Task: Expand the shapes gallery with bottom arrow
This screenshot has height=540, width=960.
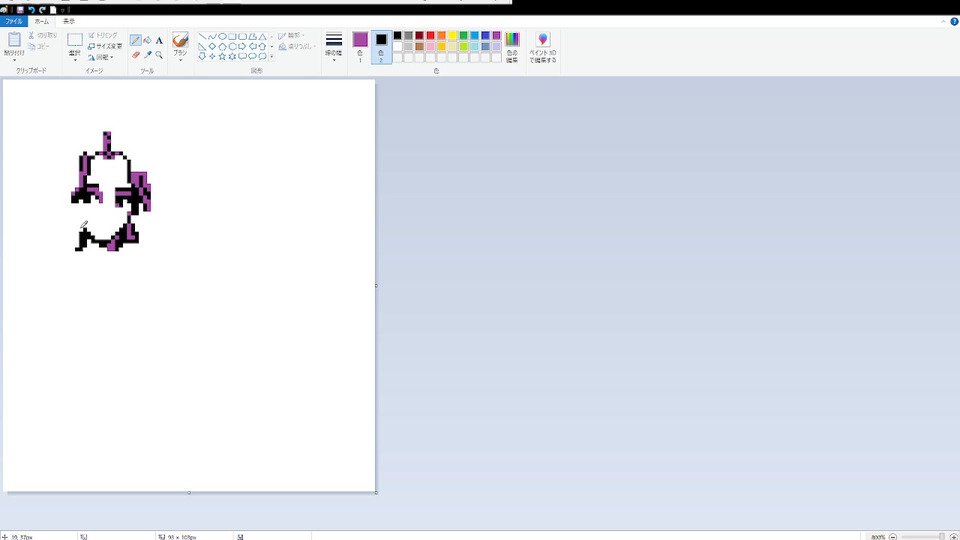Action: [x=272, y=57]
